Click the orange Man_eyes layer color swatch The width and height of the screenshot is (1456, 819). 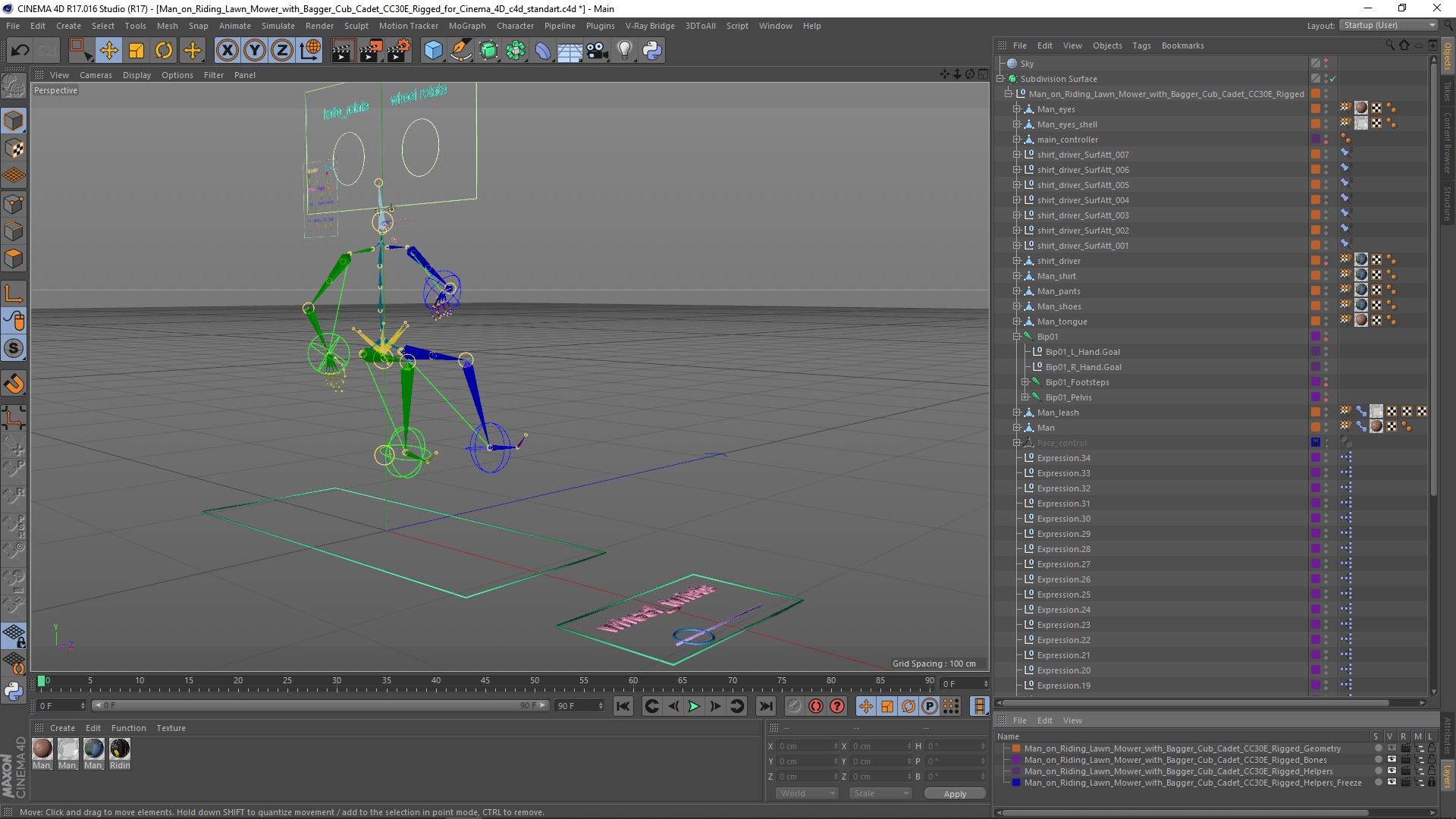(x=1316, y=109)
